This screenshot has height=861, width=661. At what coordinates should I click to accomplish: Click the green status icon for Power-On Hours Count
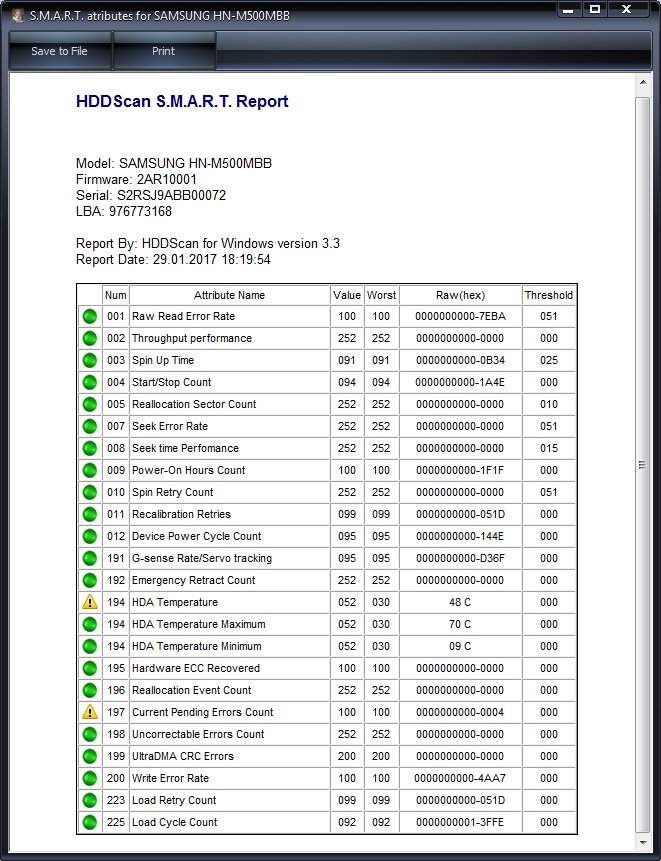click(89, 470)
